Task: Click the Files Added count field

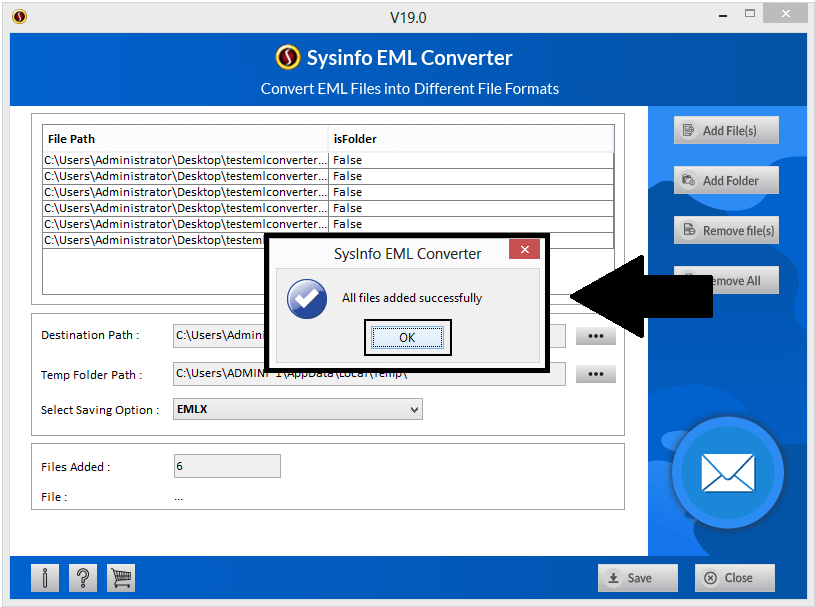Action: tap(227, 466)
